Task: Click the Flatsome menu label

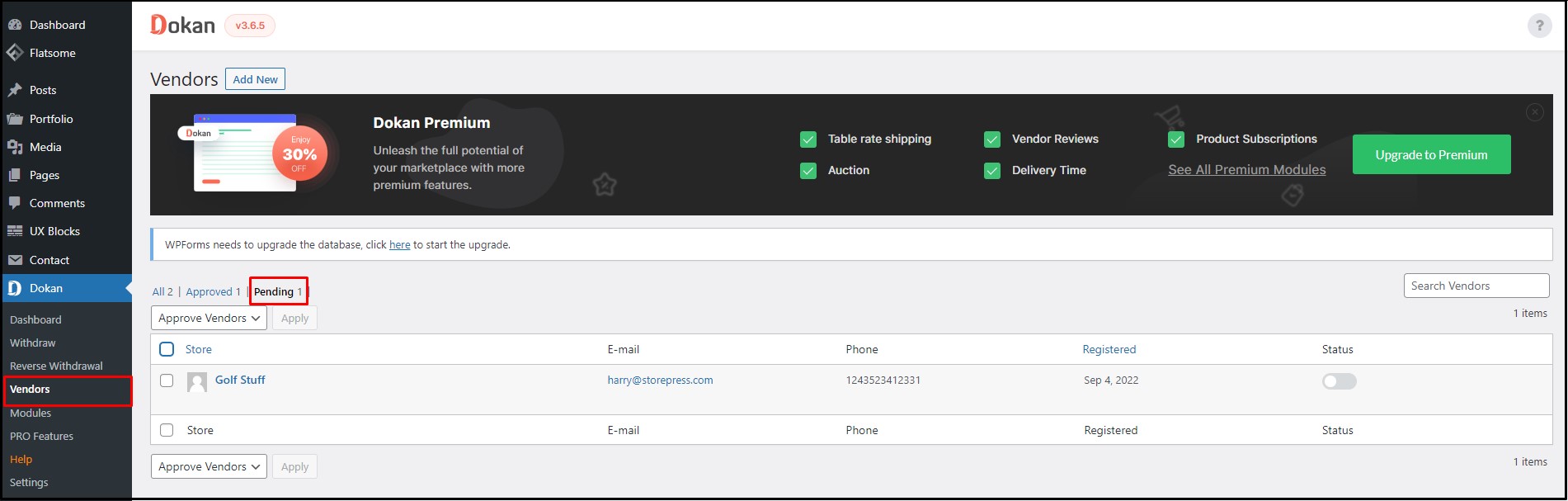Action: click(x=53, y=53)
